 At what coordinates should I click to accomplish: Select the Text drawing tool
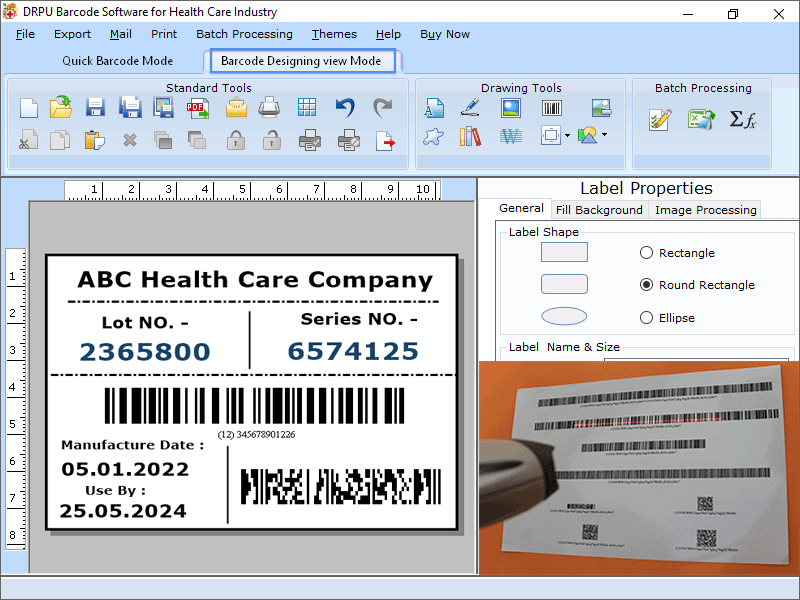pos(435,107)
